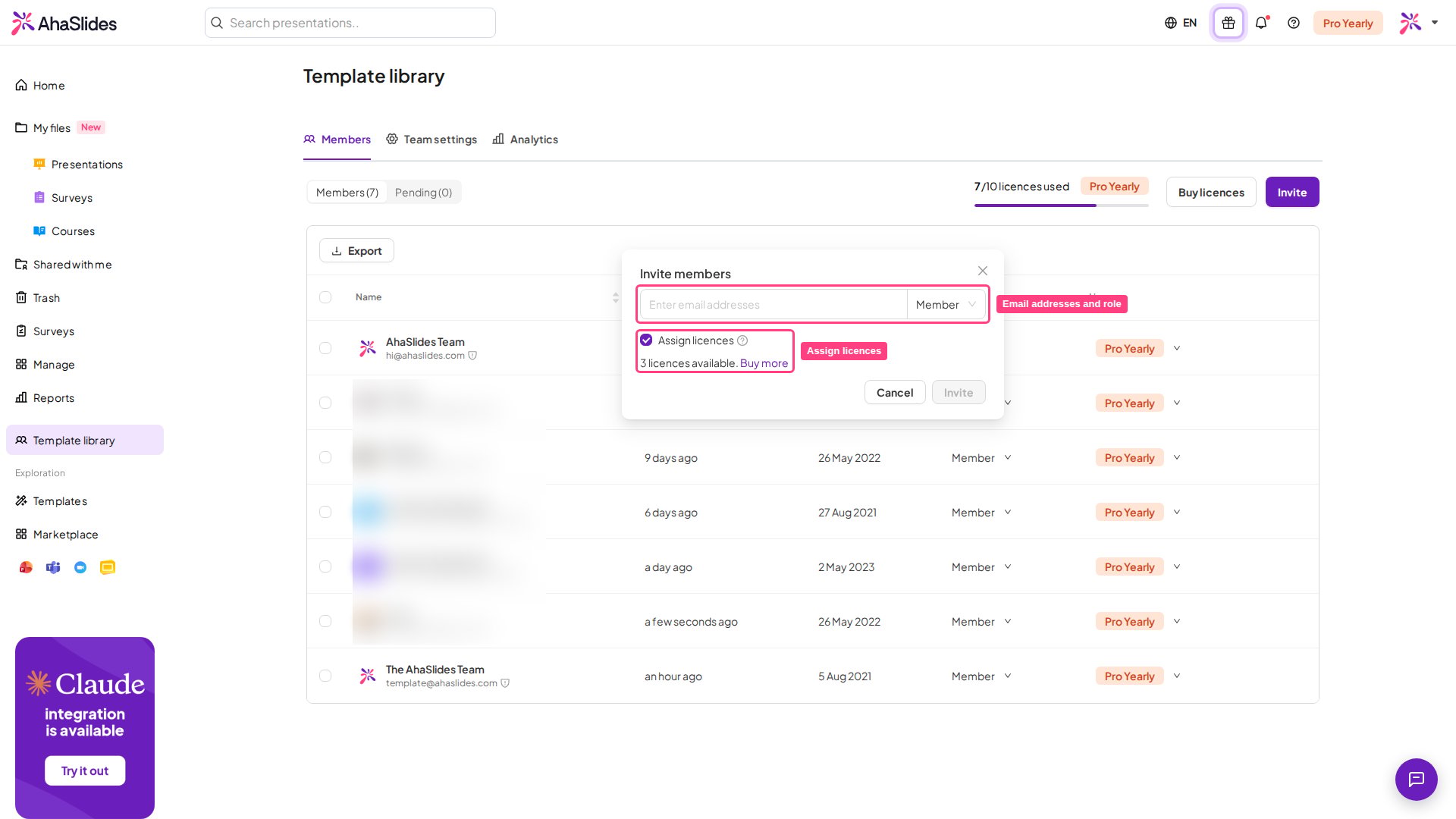Expand Pro Yearly dropdown for 5 Aug 2021 row
The height and width of the screenshot is (819, 1456).
pos(1177,676)
